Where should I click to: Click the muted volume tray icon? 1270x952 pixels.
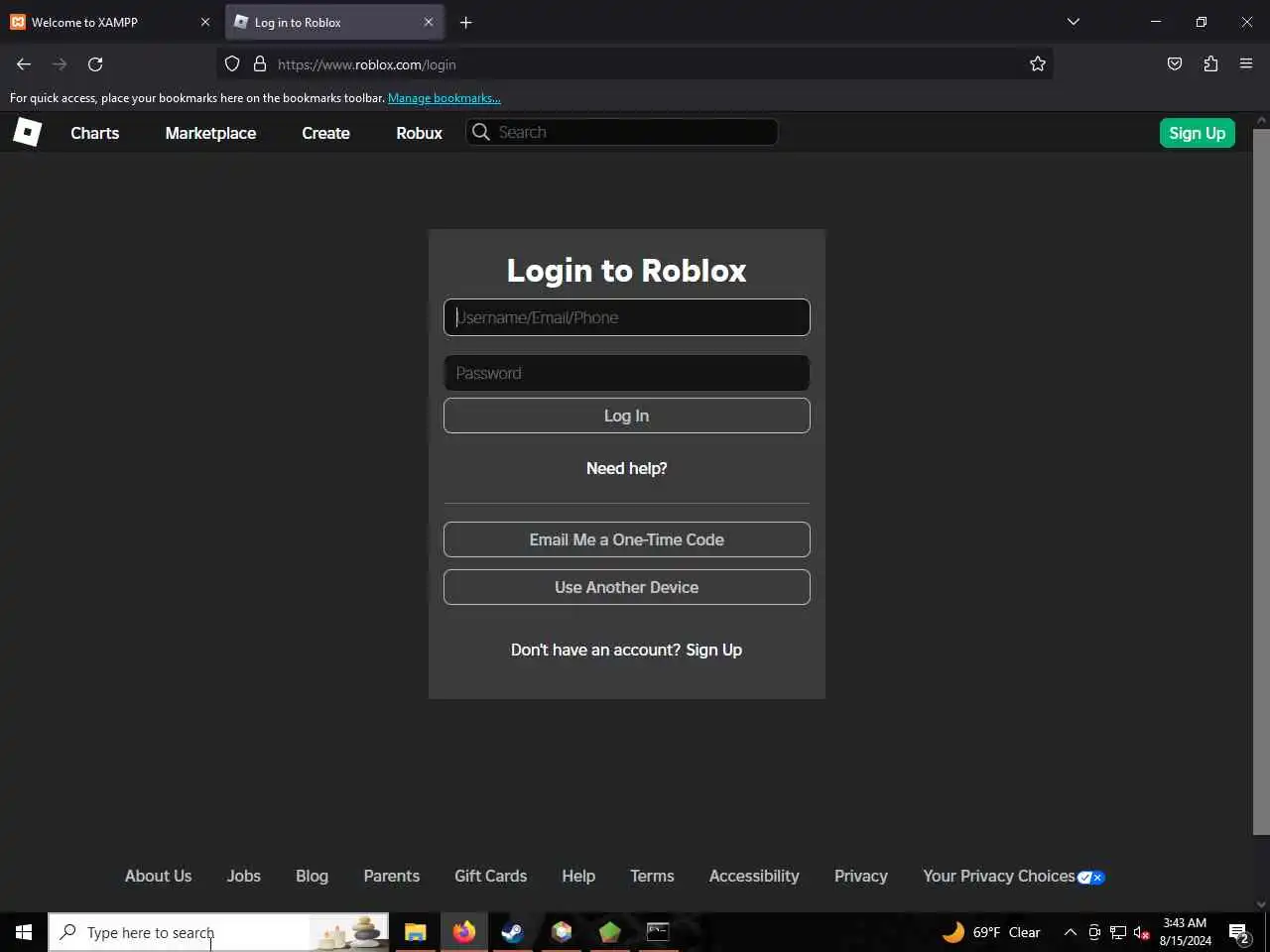point(1141,932)
